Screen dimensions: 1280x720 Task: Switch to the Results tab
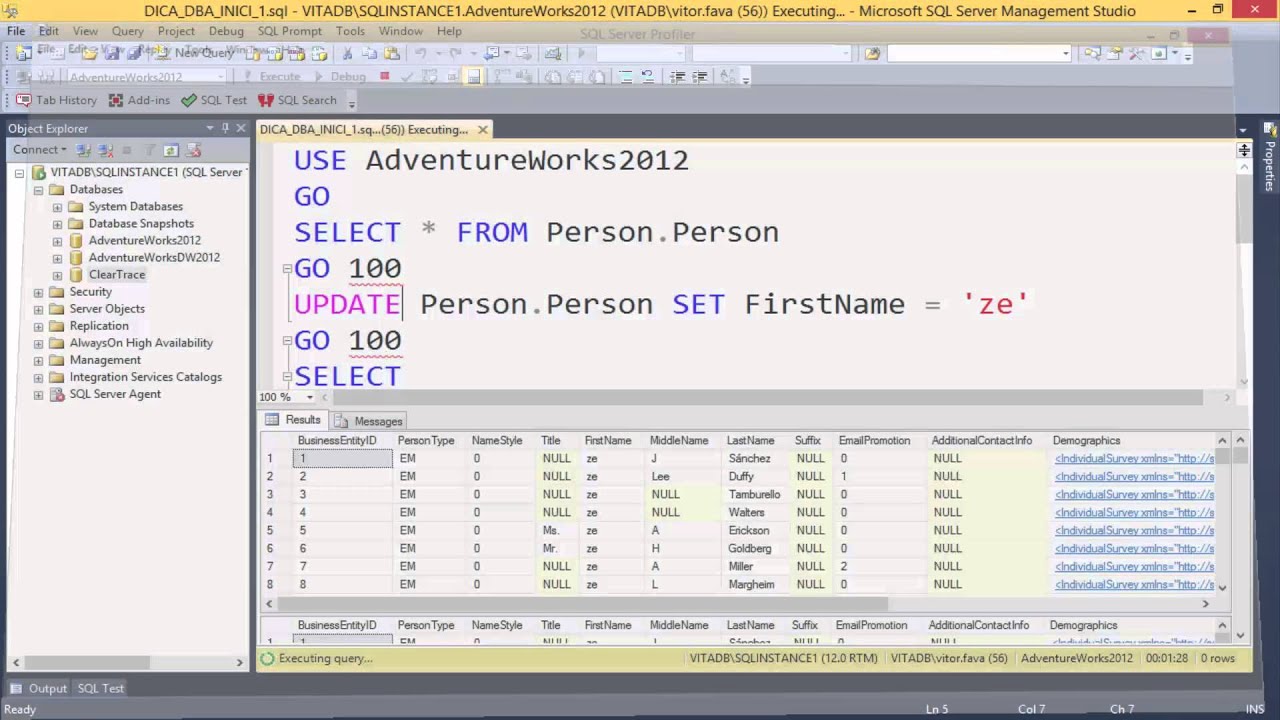click(293, 420)
